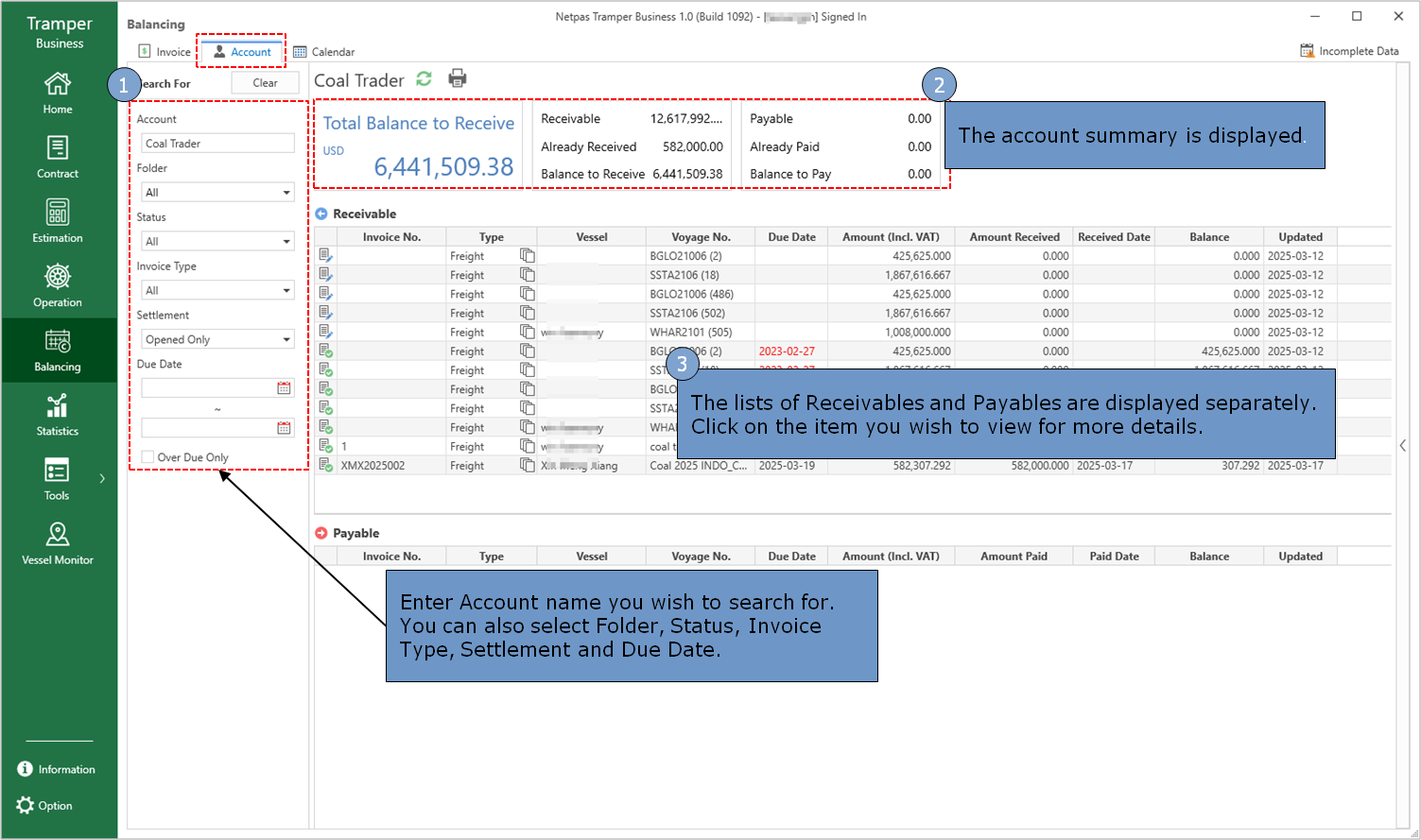Image resolution: width=1421 pixels, height=840 pixels.
Task: Enable the Over Due Only checkbox
Action: [147, 457]
